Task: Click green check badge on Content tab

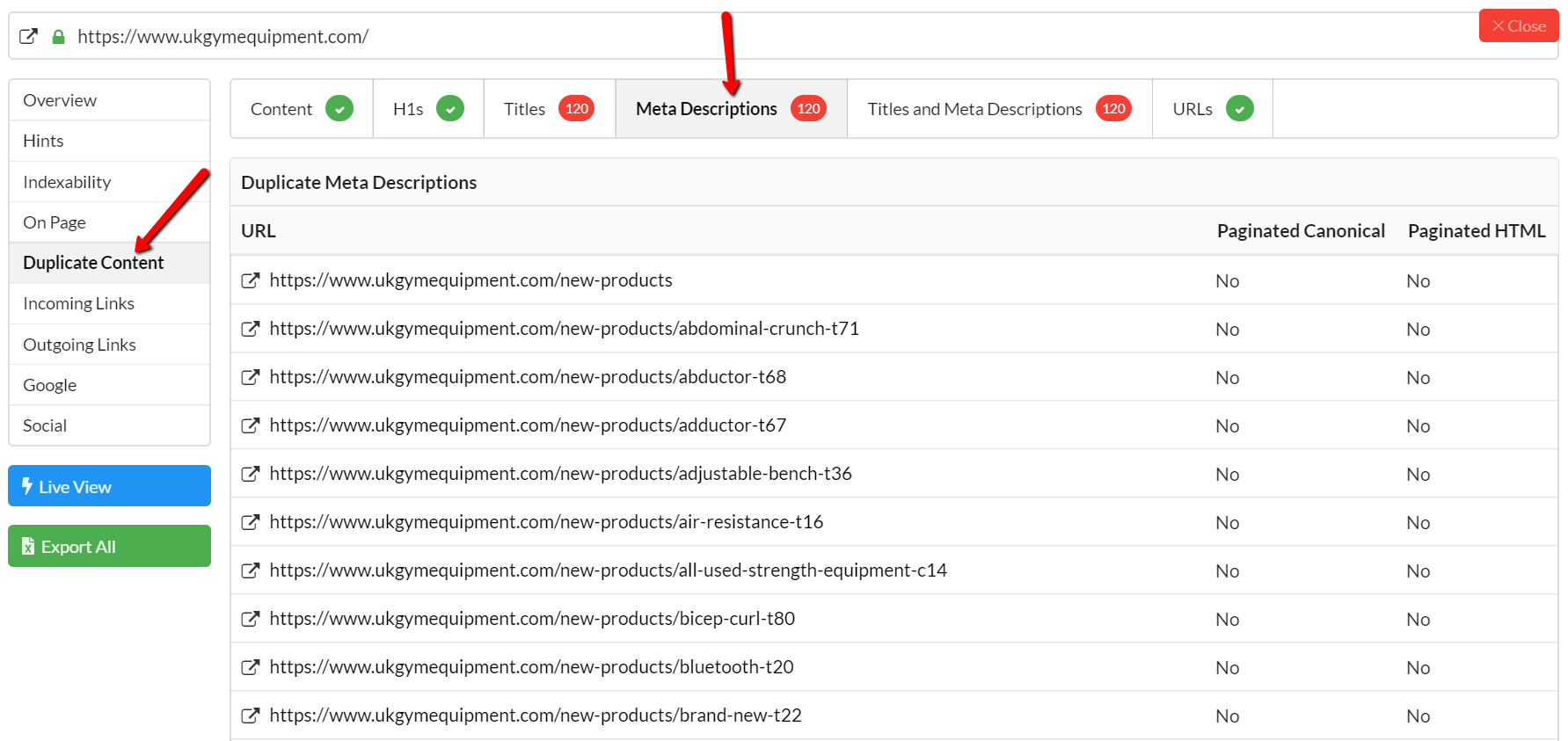Action: [x=339, y=109]
